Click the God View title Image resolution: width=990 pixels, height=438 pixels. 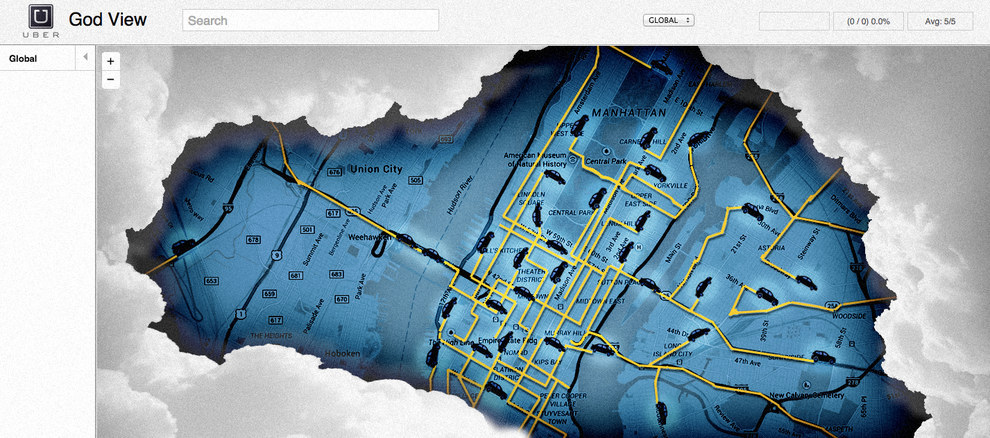pos(108,20)
